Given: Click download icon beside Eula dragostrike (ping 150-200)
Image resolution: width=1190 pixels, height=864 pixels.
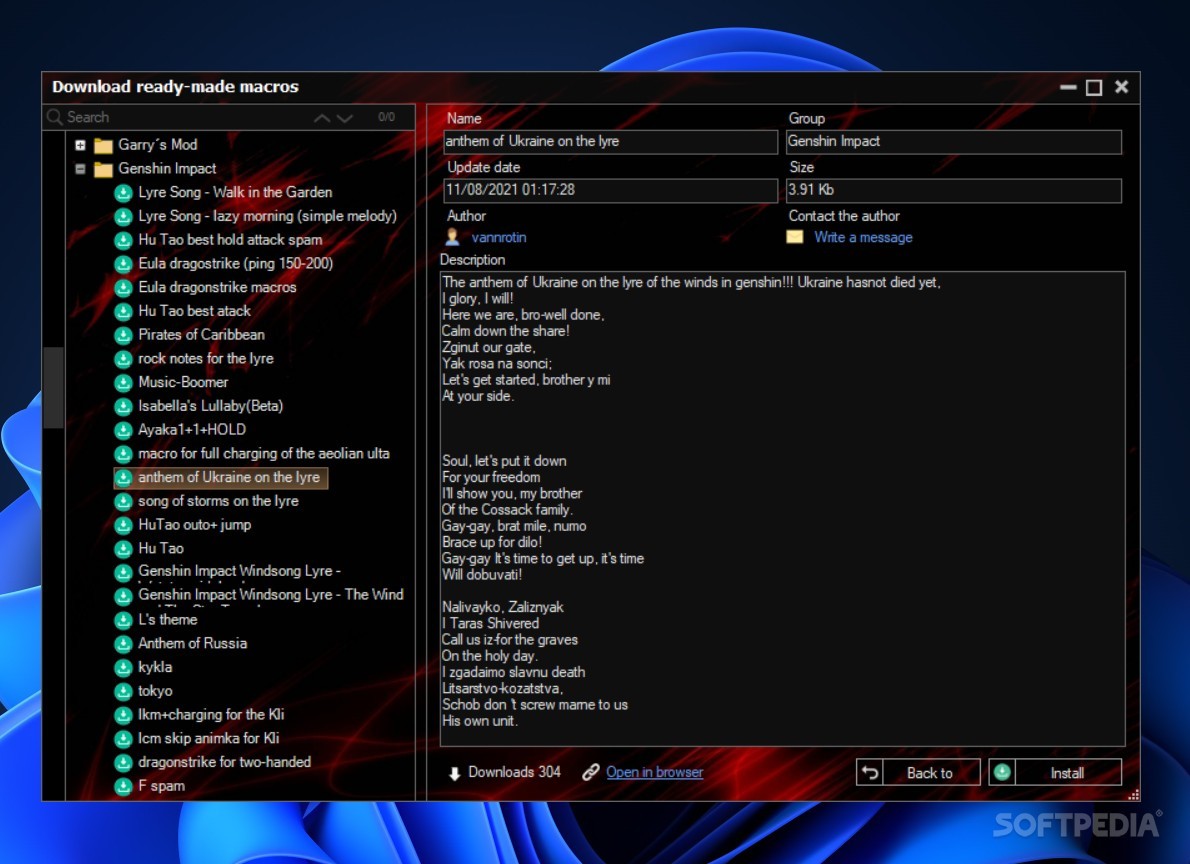Looking at the screenshot, I should point(123,263).
